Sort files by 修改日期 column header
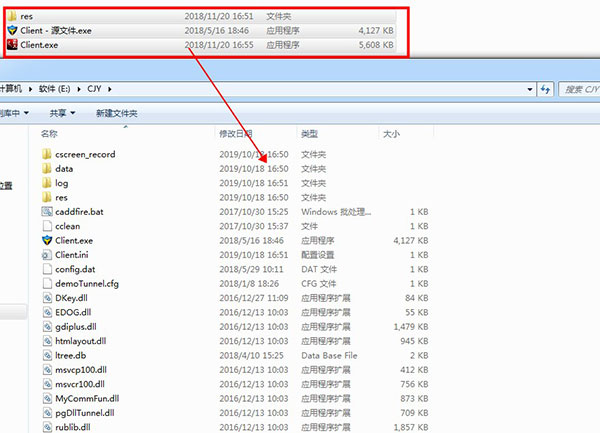600x433 pixels. [236, 134]
